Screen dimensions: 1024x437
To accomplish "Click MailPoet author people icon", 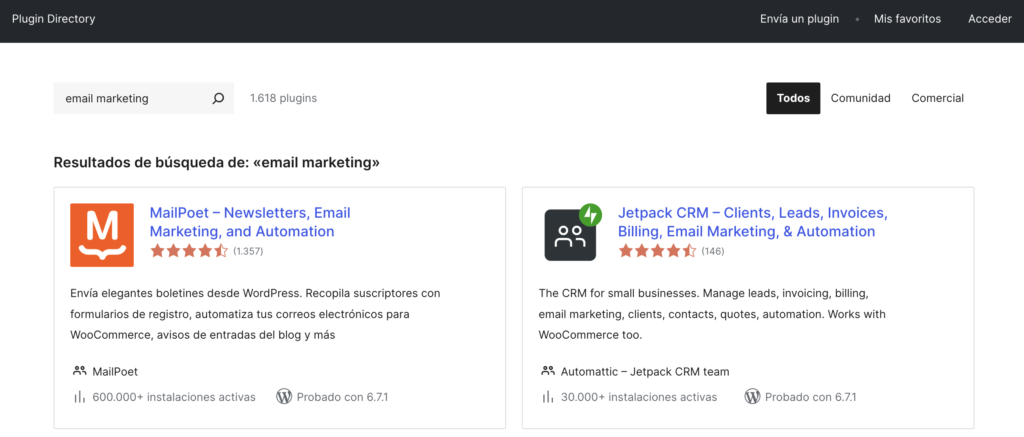I will (x=80, y=371).
